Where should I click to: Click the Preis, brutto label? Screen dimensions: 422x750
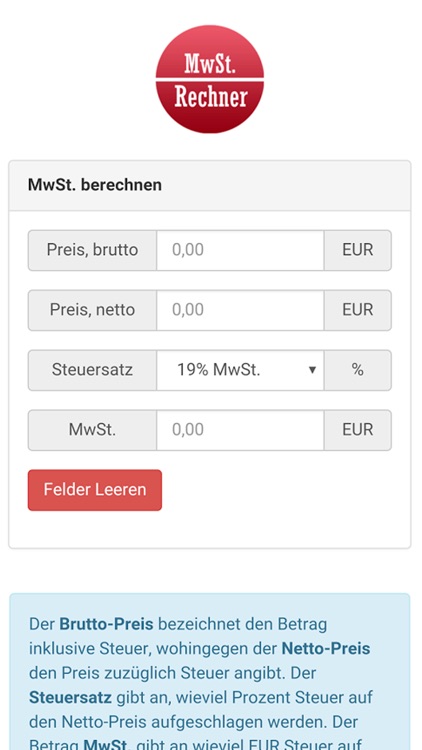pos(92,250)
